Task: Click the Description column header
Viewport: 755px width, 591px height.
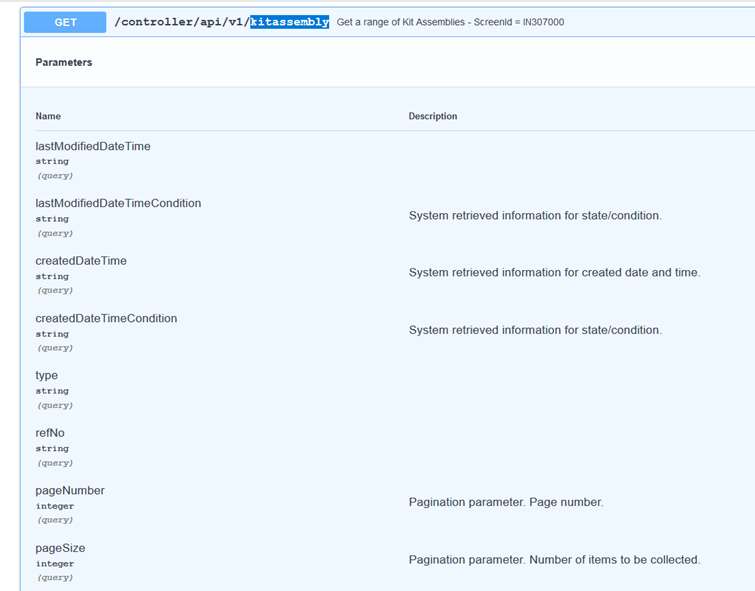Action: coord(433,116)
